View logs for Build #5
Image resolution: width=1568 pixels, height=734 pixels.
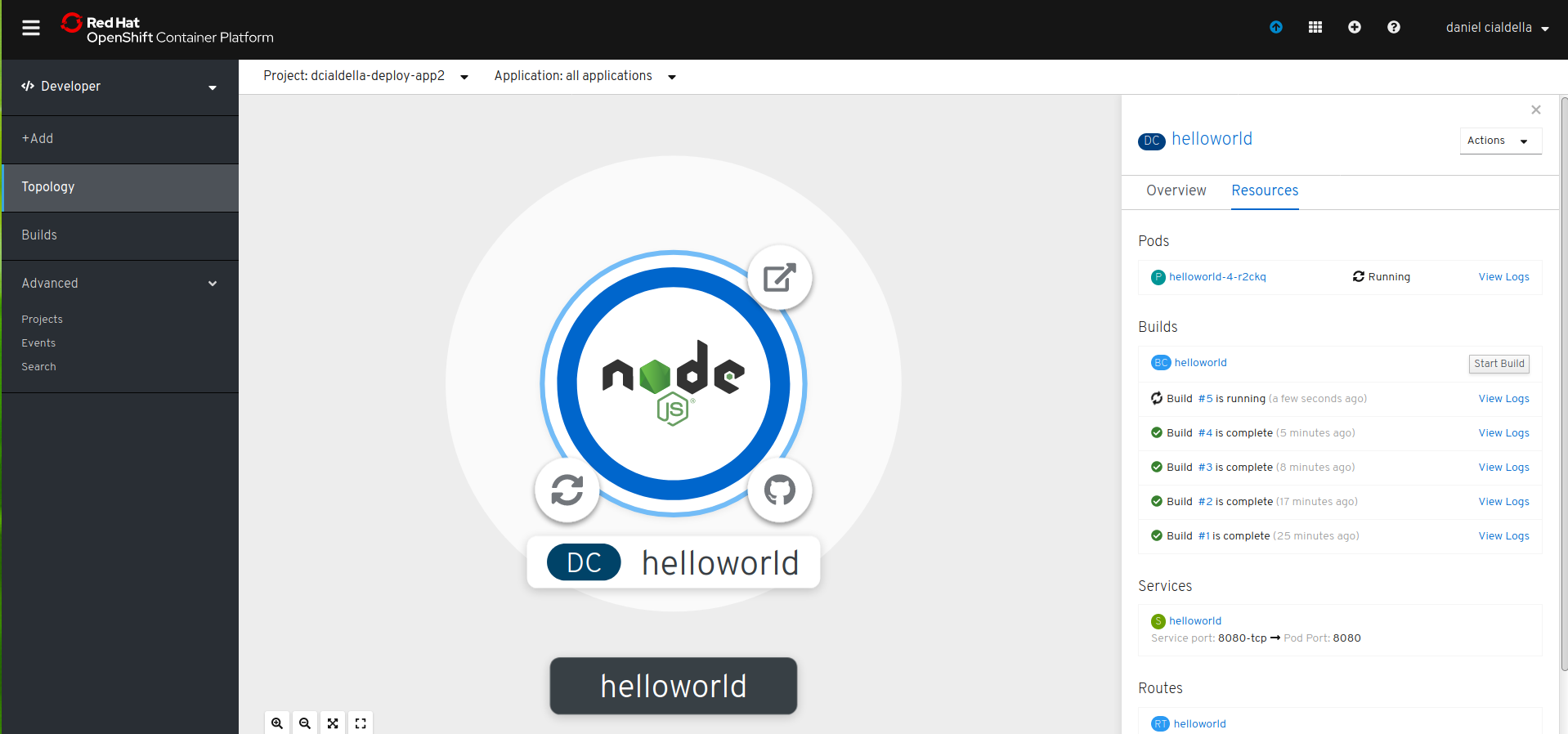1503,399
